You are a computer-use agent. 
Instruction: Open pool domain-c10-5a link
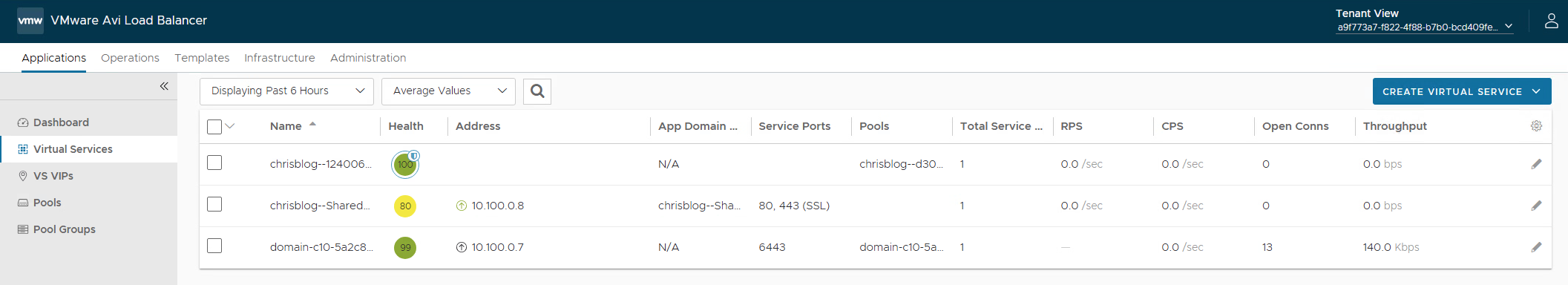(x=901, y=247)
